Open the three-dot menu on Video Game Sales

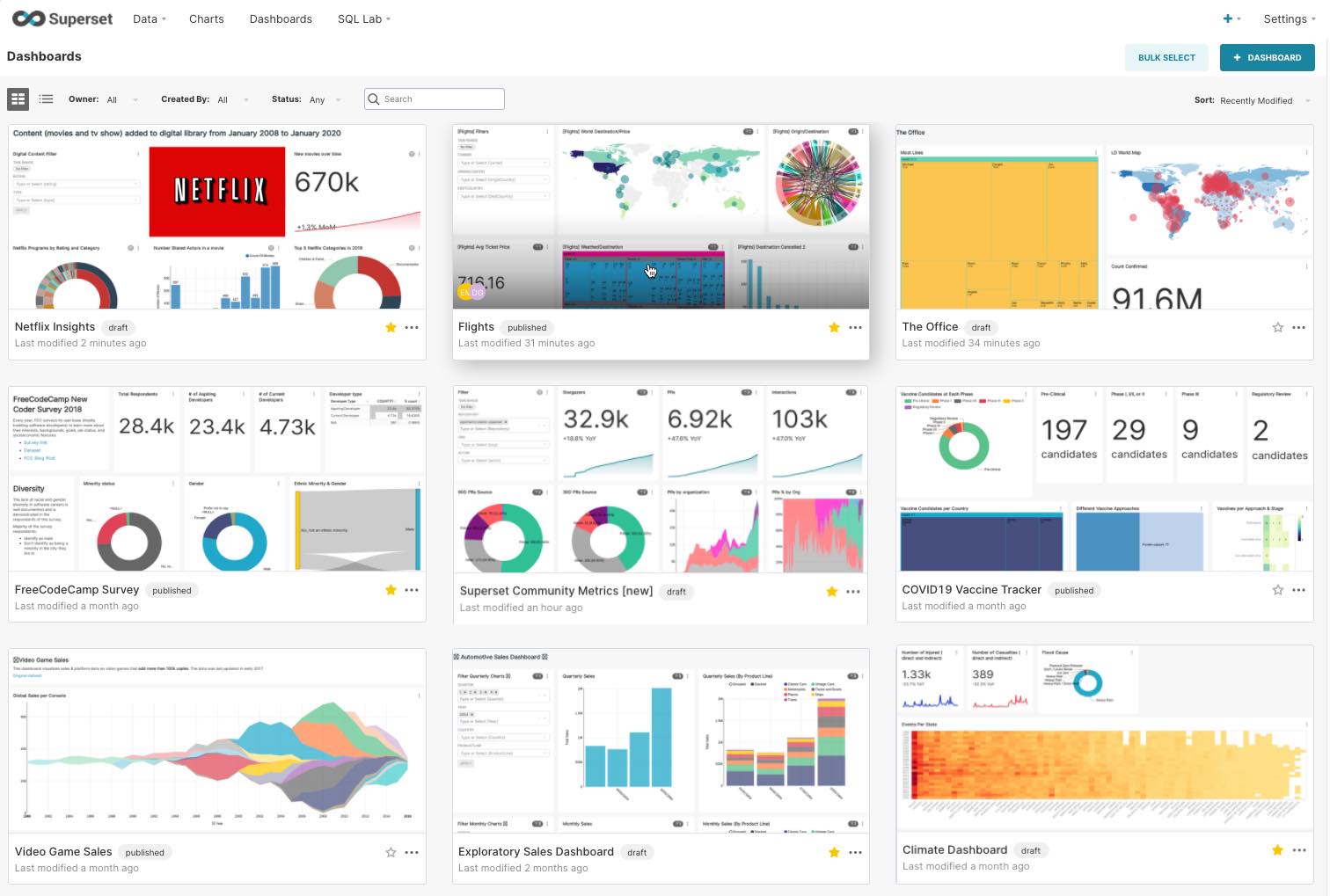coord(412,852)
